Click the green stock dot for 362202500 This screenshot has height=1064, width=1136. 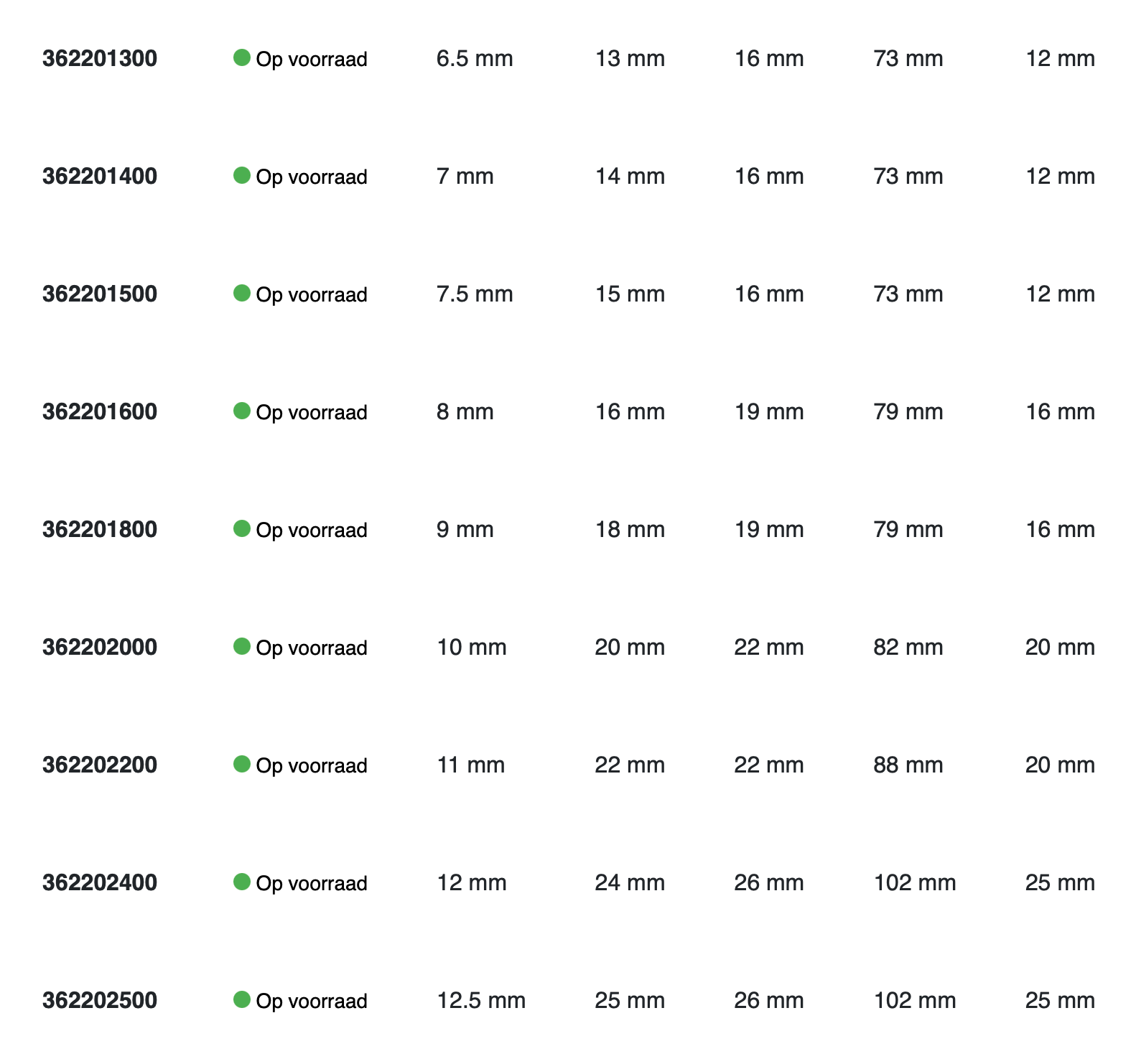(x=242, y=999)
